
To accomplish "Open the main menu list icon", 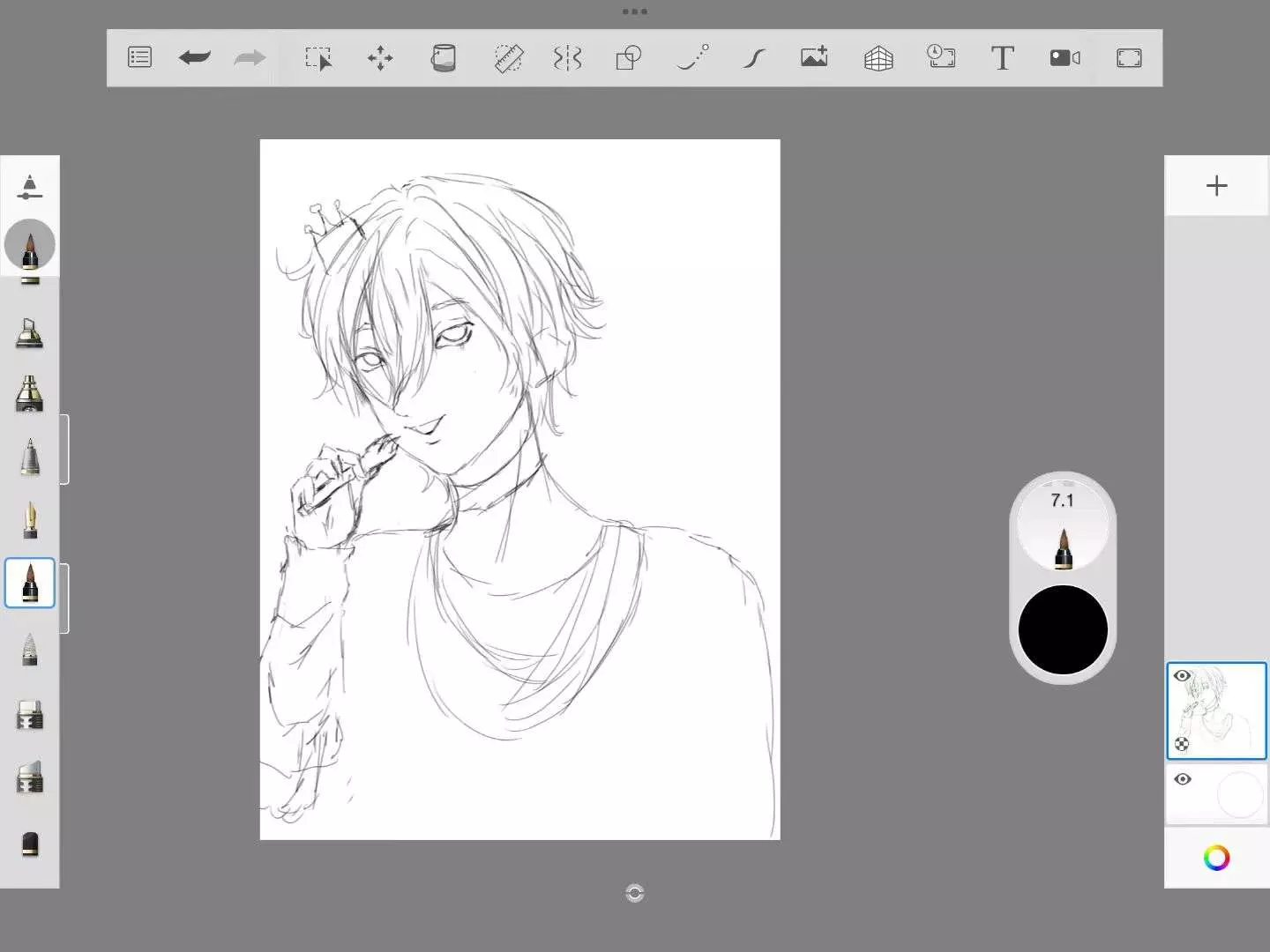I will [139, 58].
